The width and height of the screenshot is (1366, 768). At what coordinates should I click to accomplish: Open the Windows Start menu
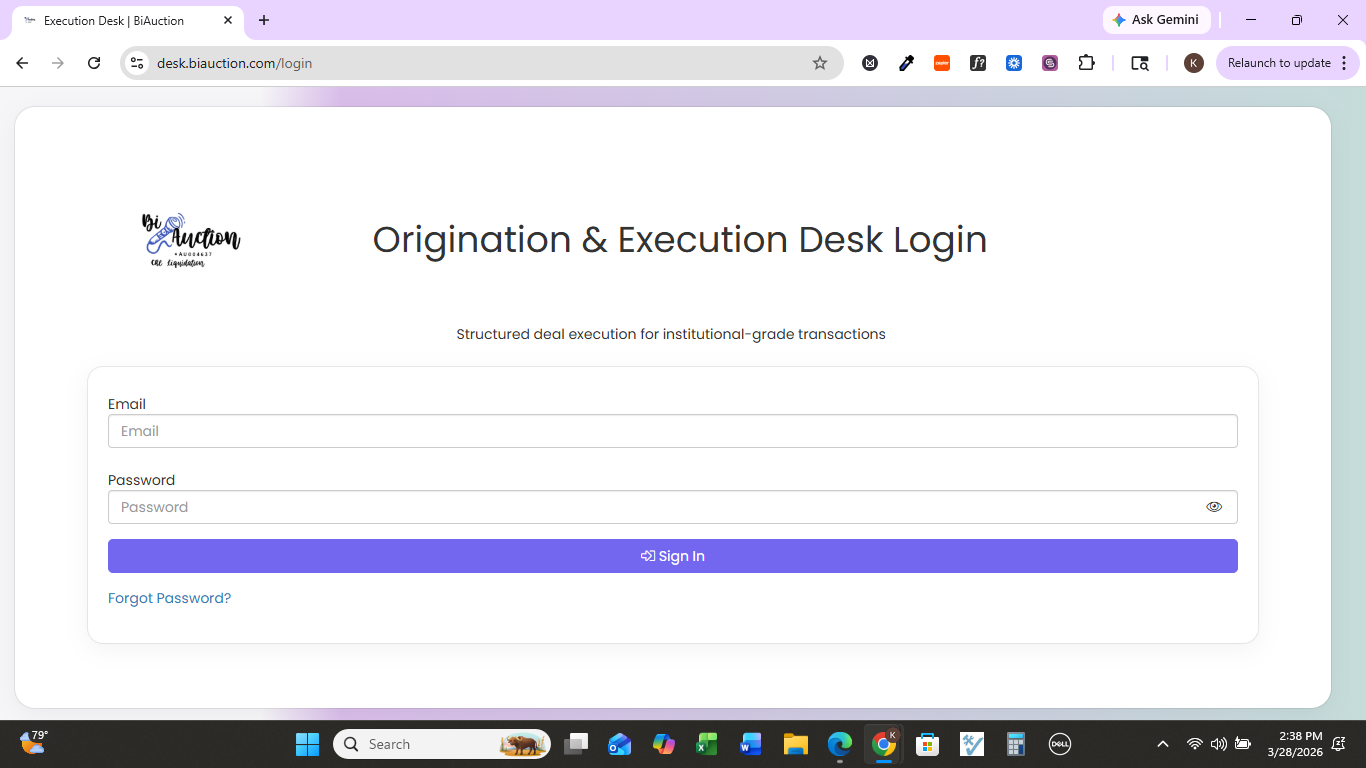click(307, 744)
